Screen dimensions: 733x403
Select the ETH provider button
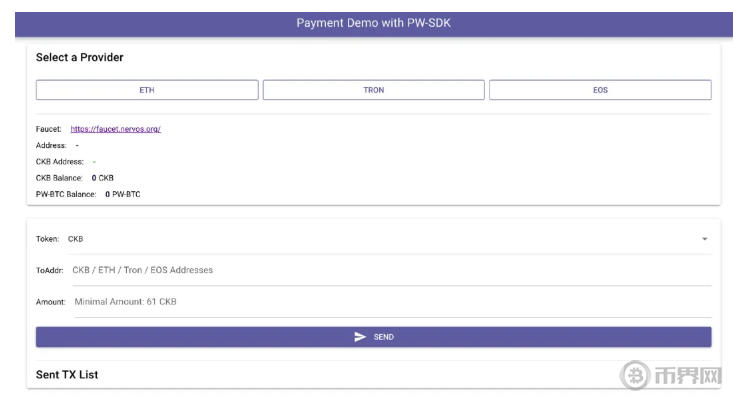coord(147,90)
